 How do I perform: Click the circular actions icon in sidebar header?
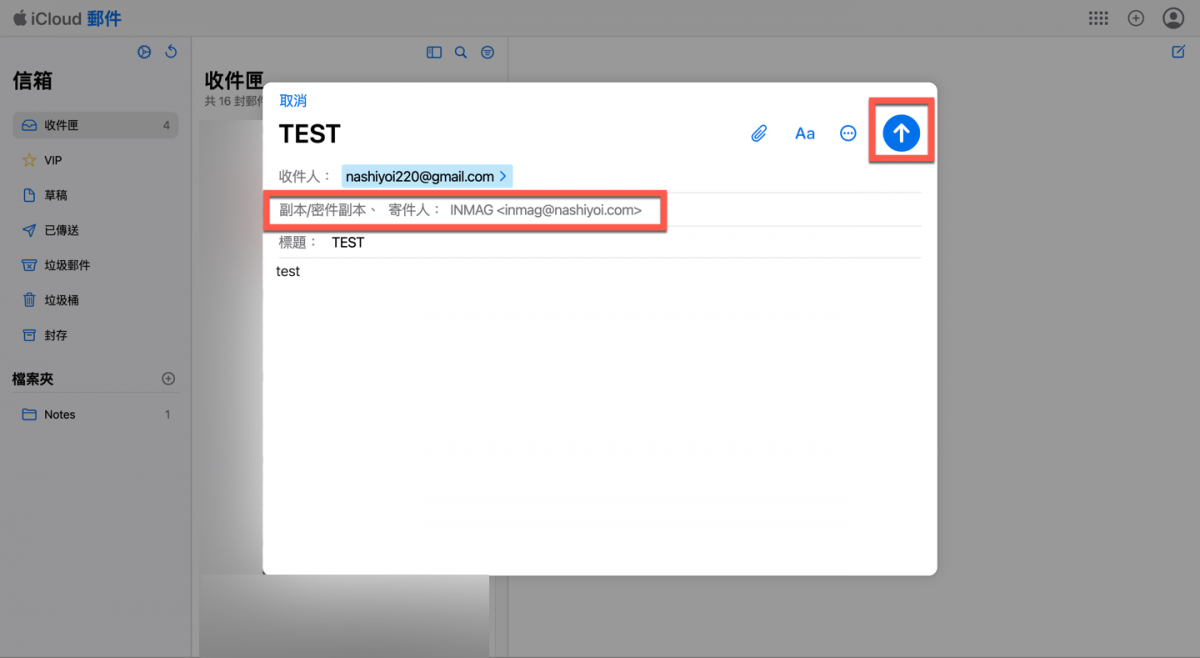[145, 52]
